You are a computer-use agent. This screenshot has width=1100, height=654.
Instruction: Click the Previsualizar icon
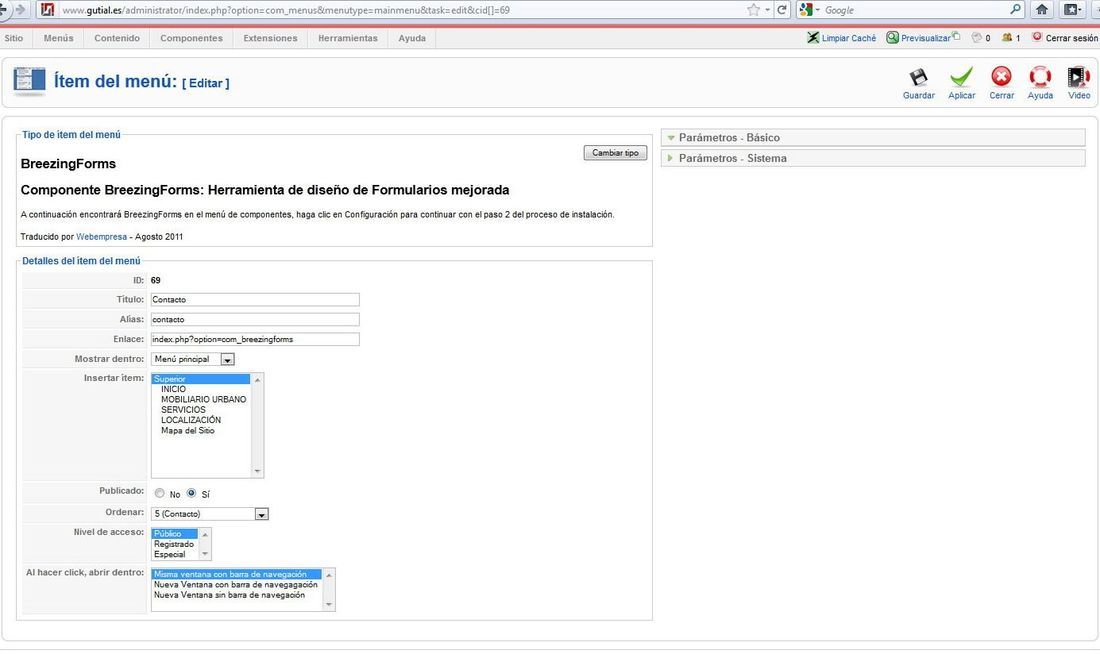point(892,38)
